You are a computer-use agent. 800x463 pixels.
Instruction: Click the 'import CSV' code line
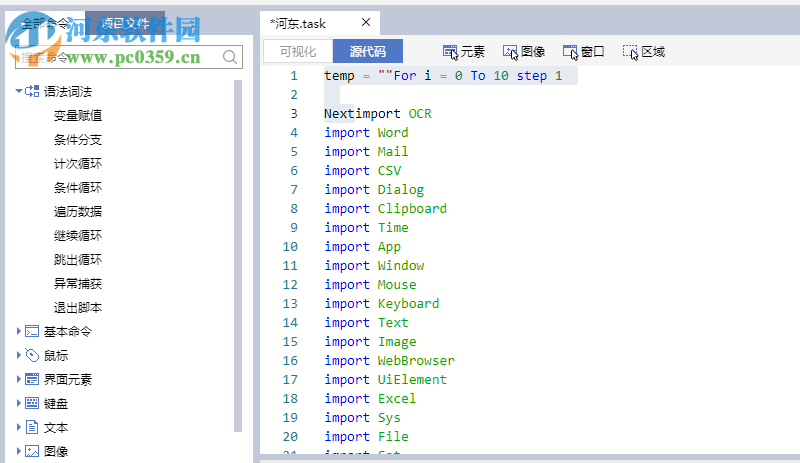pos(363,171)
